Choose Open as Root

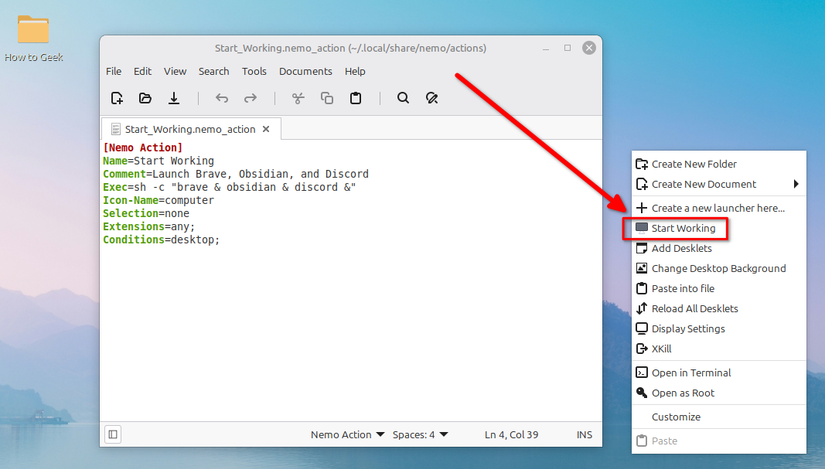pyautogui.click(x=719, y=393)
